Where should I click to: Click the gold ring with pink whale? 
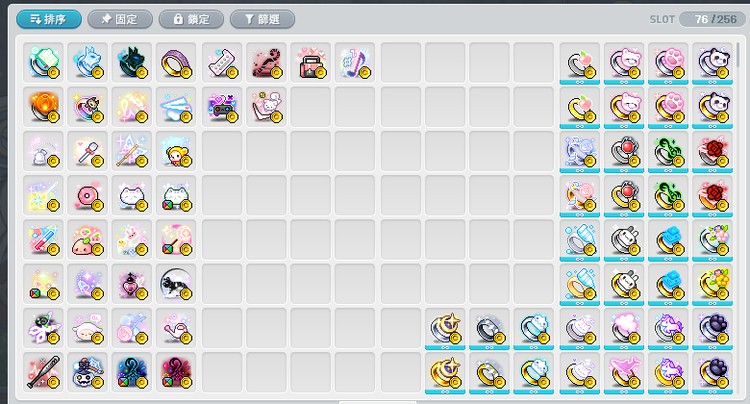(624, 373)
